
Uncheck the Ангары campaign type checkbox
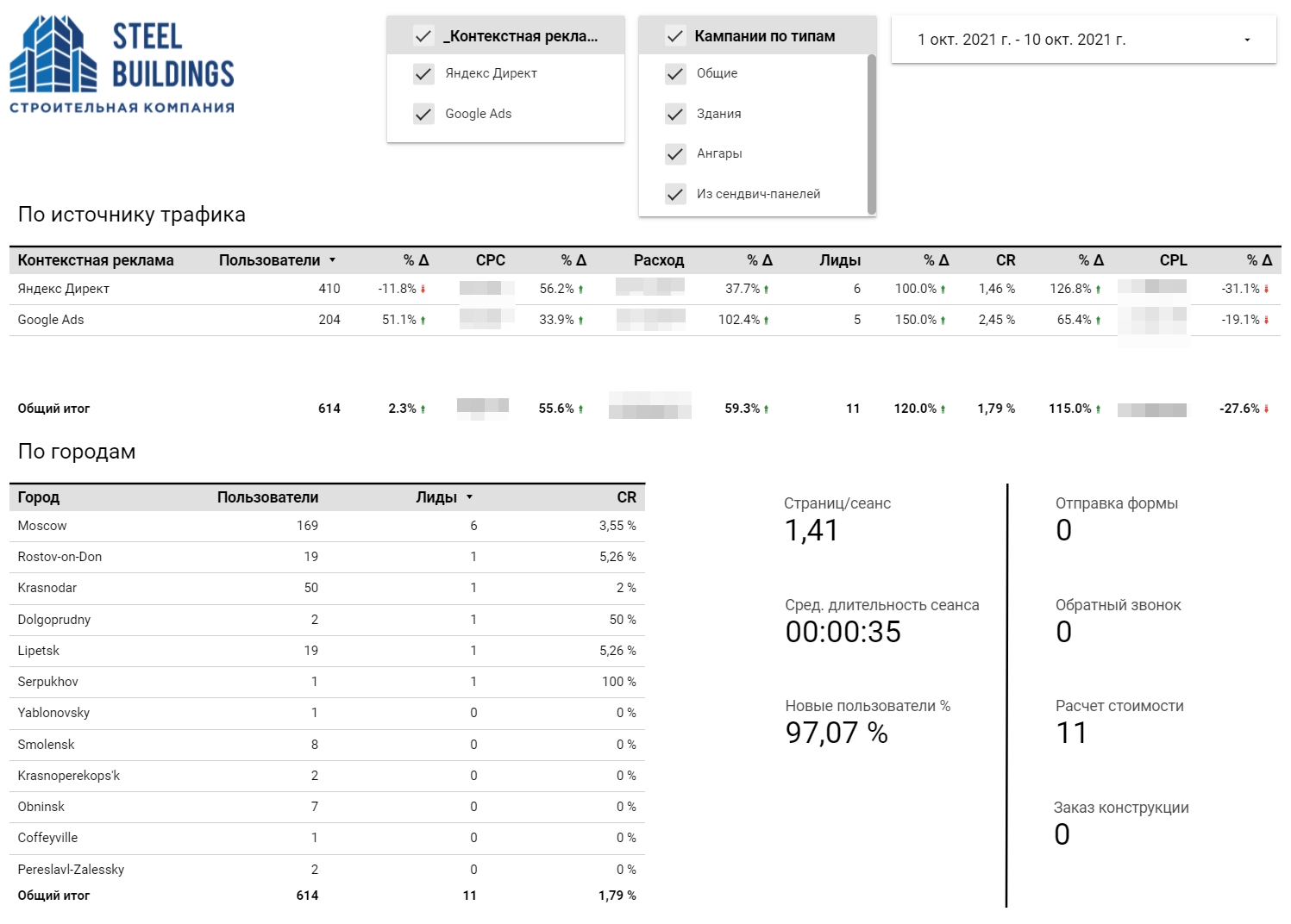pyautogui.click(x=675, y=154)
